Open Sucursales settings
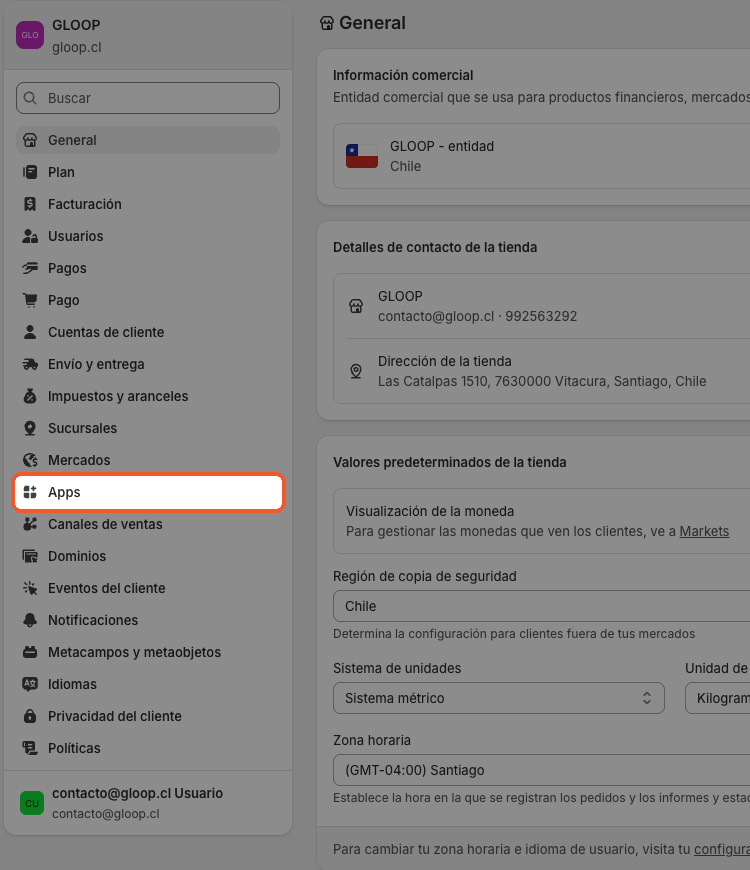This screenshot has width=750, height=870. [x=148, y=428]
